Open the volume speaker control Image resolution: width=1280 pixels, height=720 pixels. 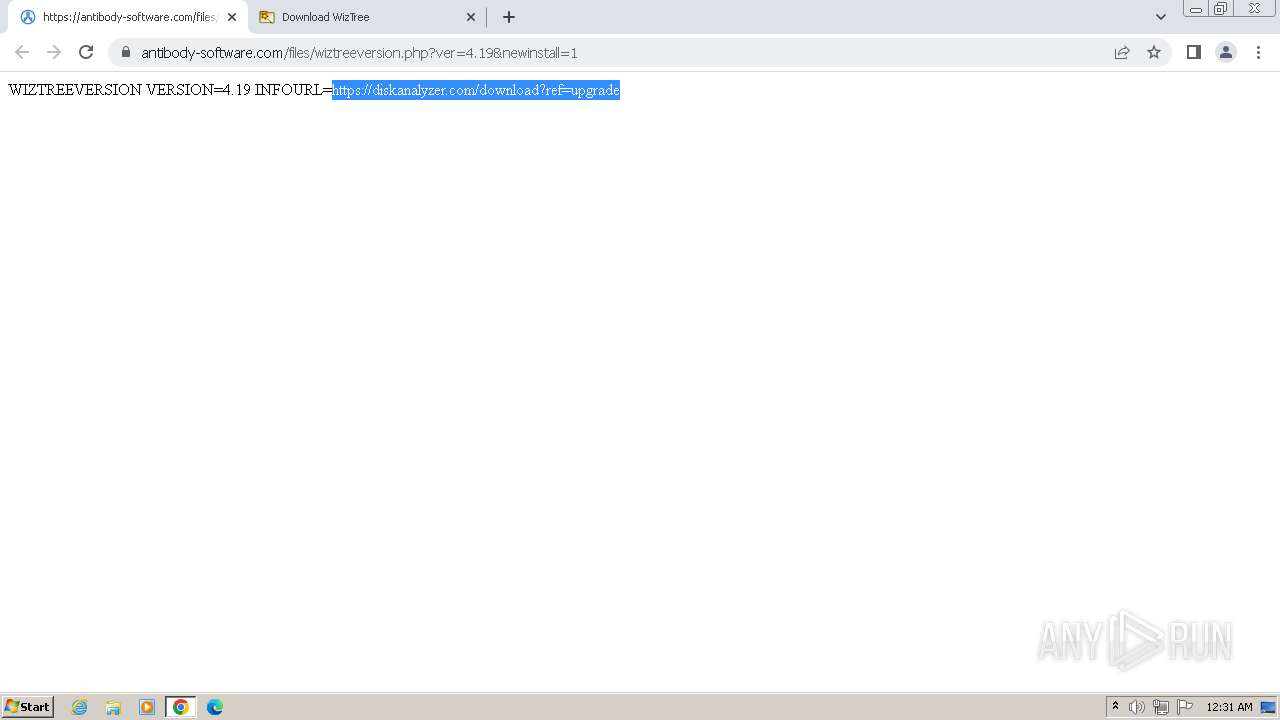pos(1137,707)
